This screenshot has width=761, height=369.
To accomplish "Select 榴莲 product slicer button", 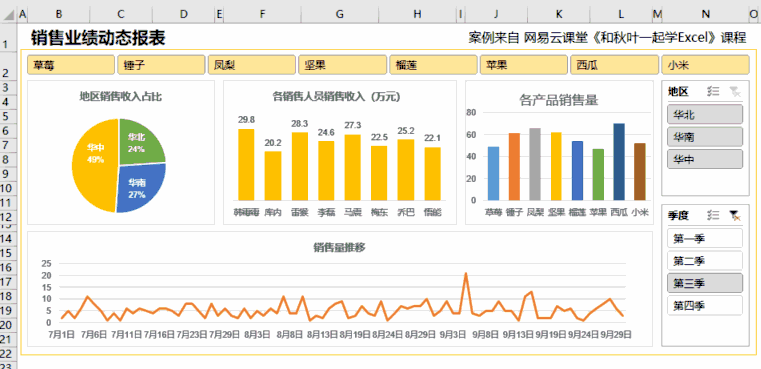I will tap(433, 65).
